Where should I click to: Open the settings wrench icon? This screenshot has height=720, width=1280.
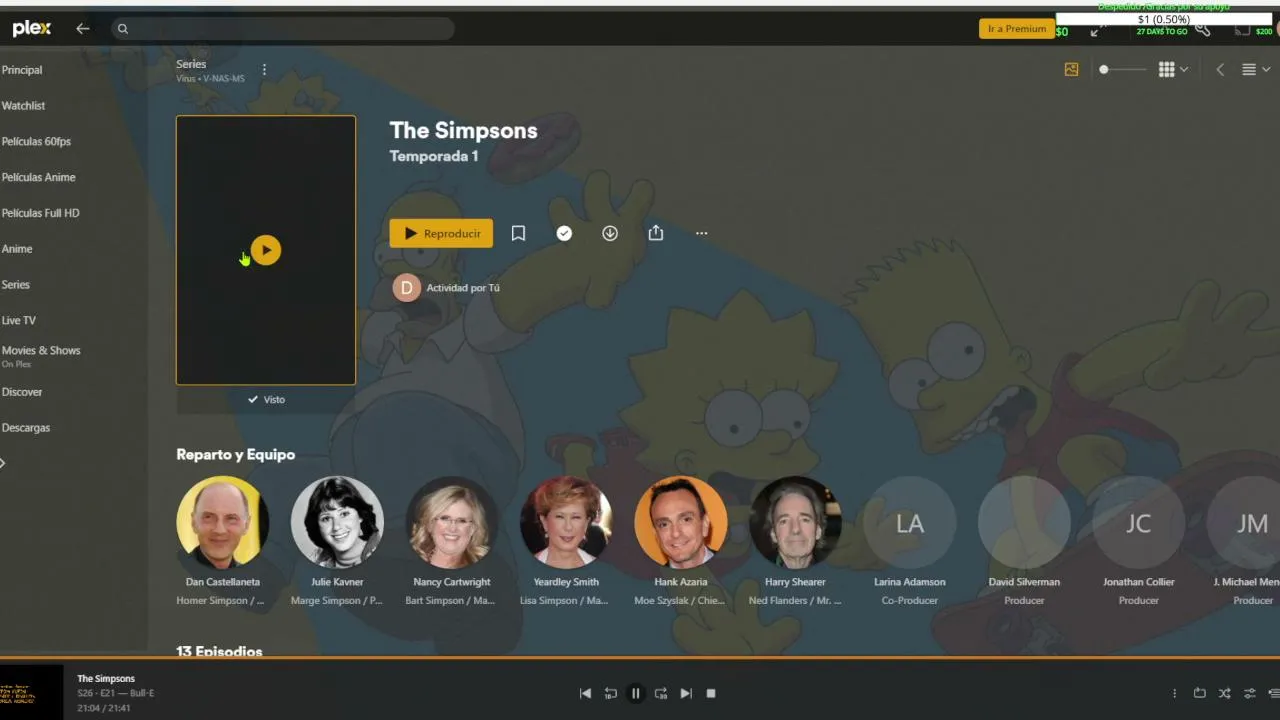[x=1203, y=30]
